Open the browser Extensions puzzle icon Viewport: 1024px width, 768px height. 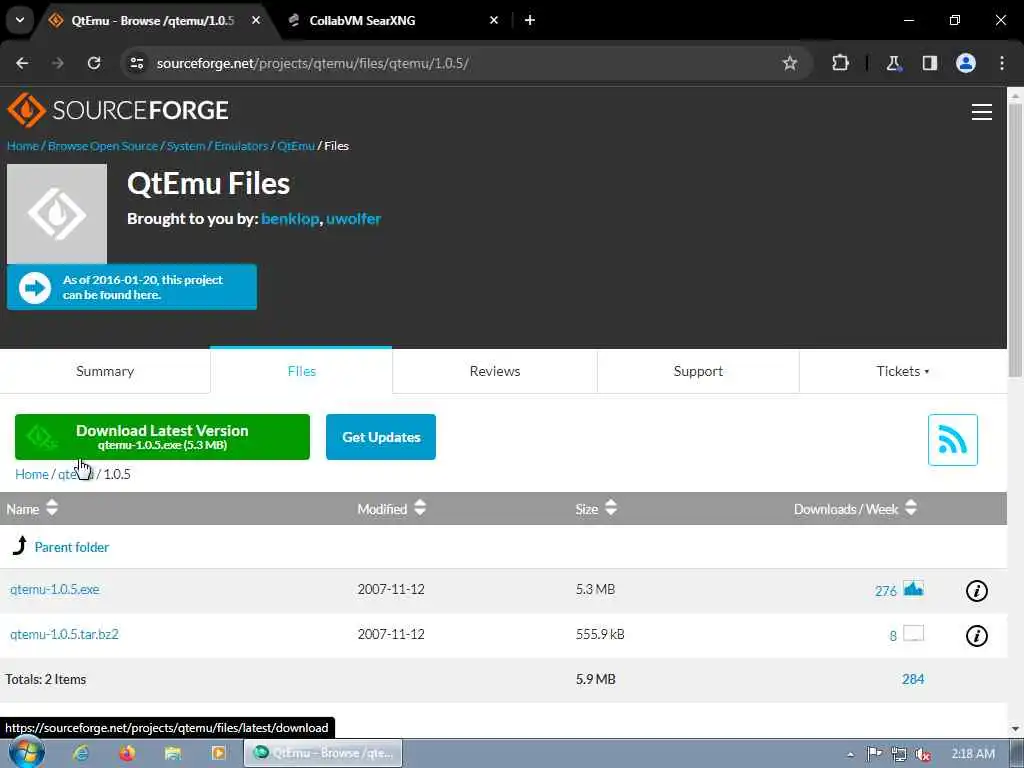[x=840, y=63]
